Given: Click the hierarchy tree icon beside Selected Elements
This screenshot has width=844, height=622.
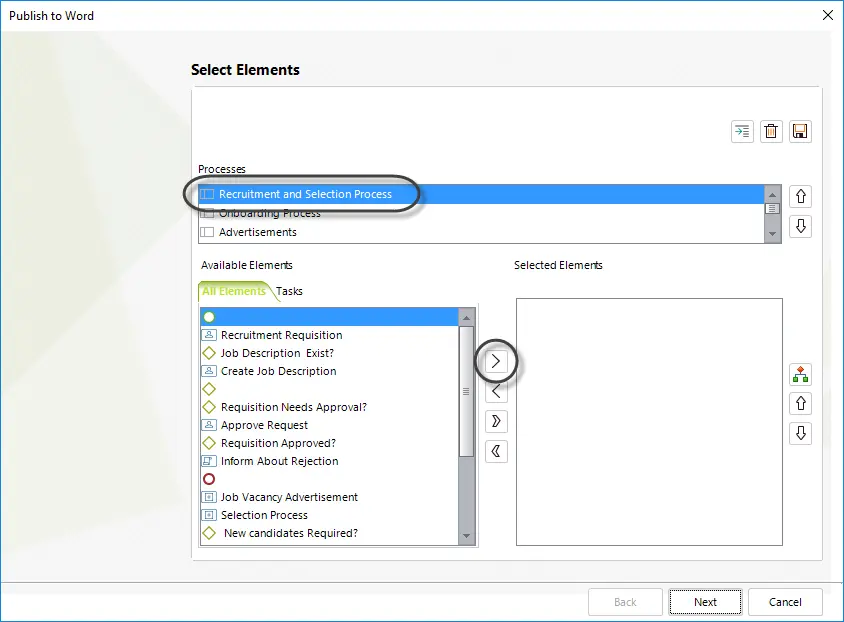Looking at the screenshot, I should pos(800,374).
